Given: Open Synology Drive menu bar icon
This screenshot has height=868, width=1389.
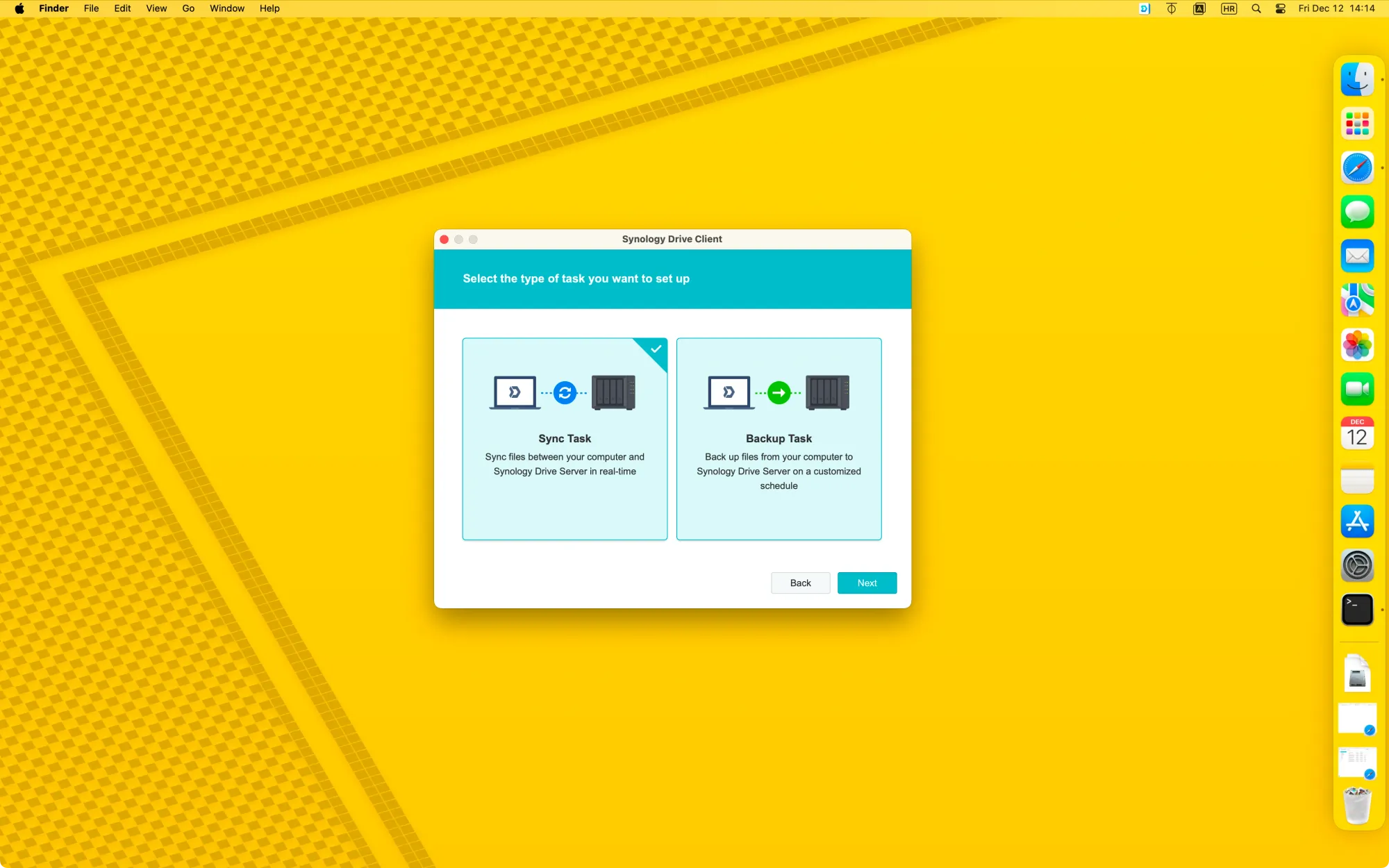Looking at the screenshot, I should tap(1145, 9).
